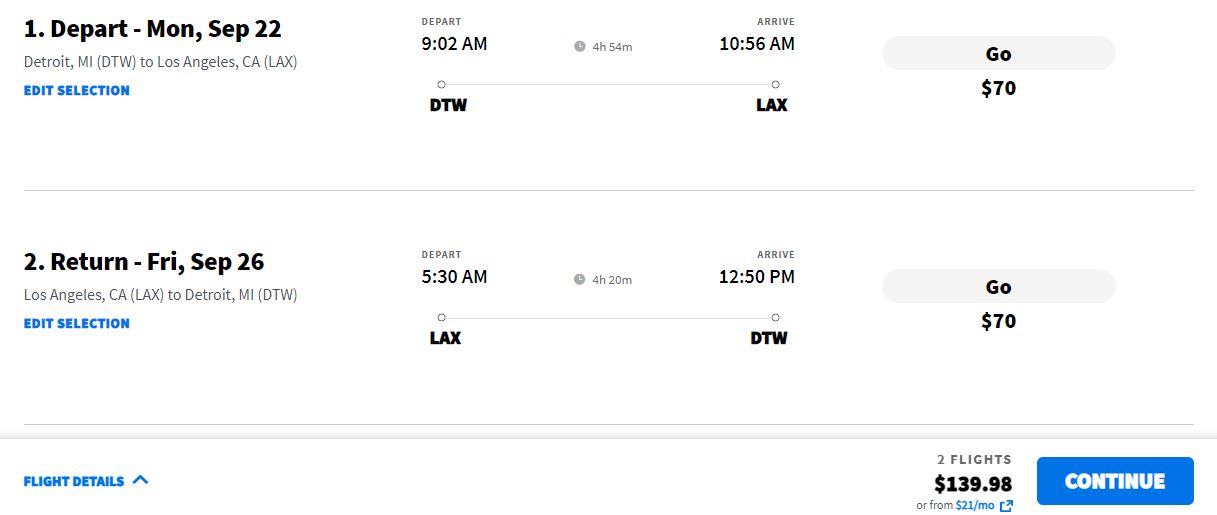
Task: Click the clock icon beside 4h 54m
Action: coord(579,46)
